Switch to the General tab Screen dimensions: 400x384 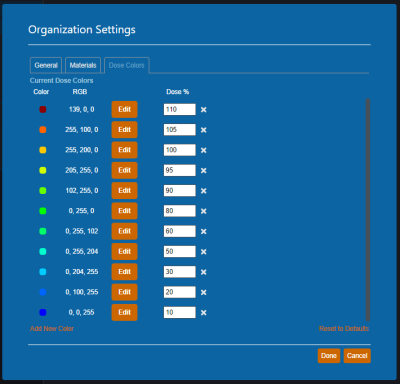46,65
